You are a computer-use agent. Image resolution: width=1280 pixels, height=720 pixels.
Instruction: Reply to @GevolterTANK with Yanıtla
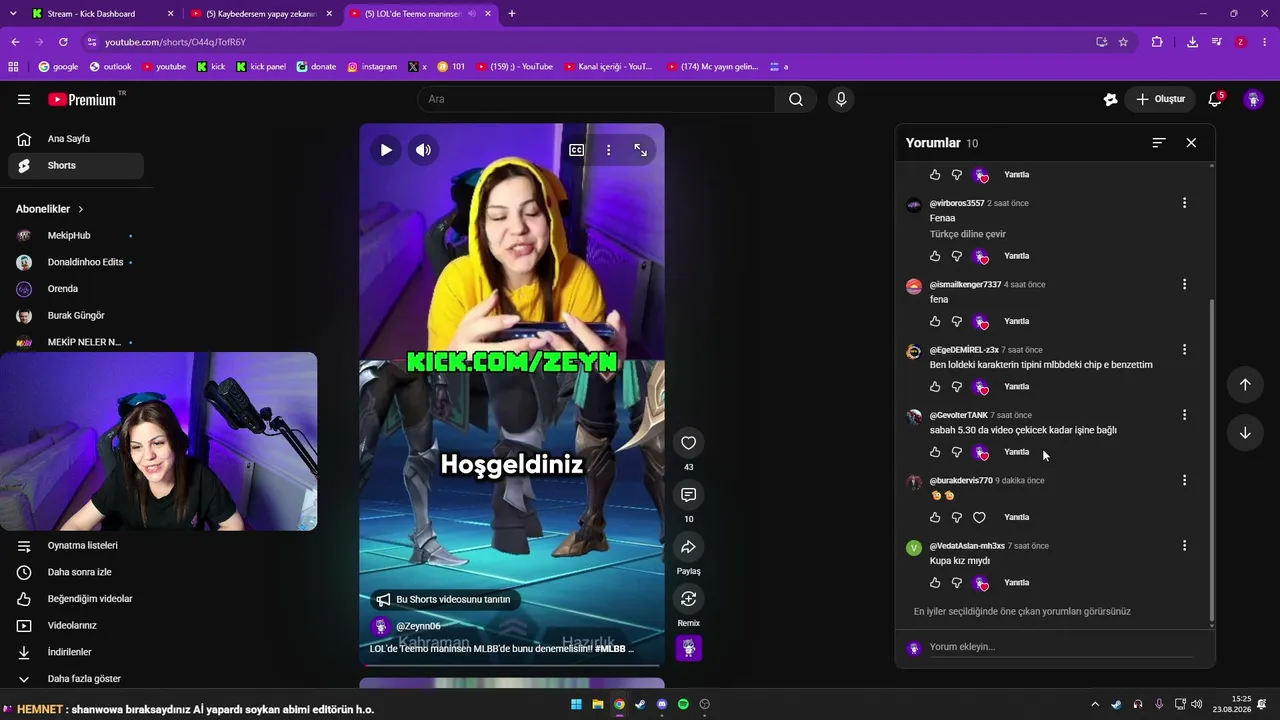pos(1016,452)
